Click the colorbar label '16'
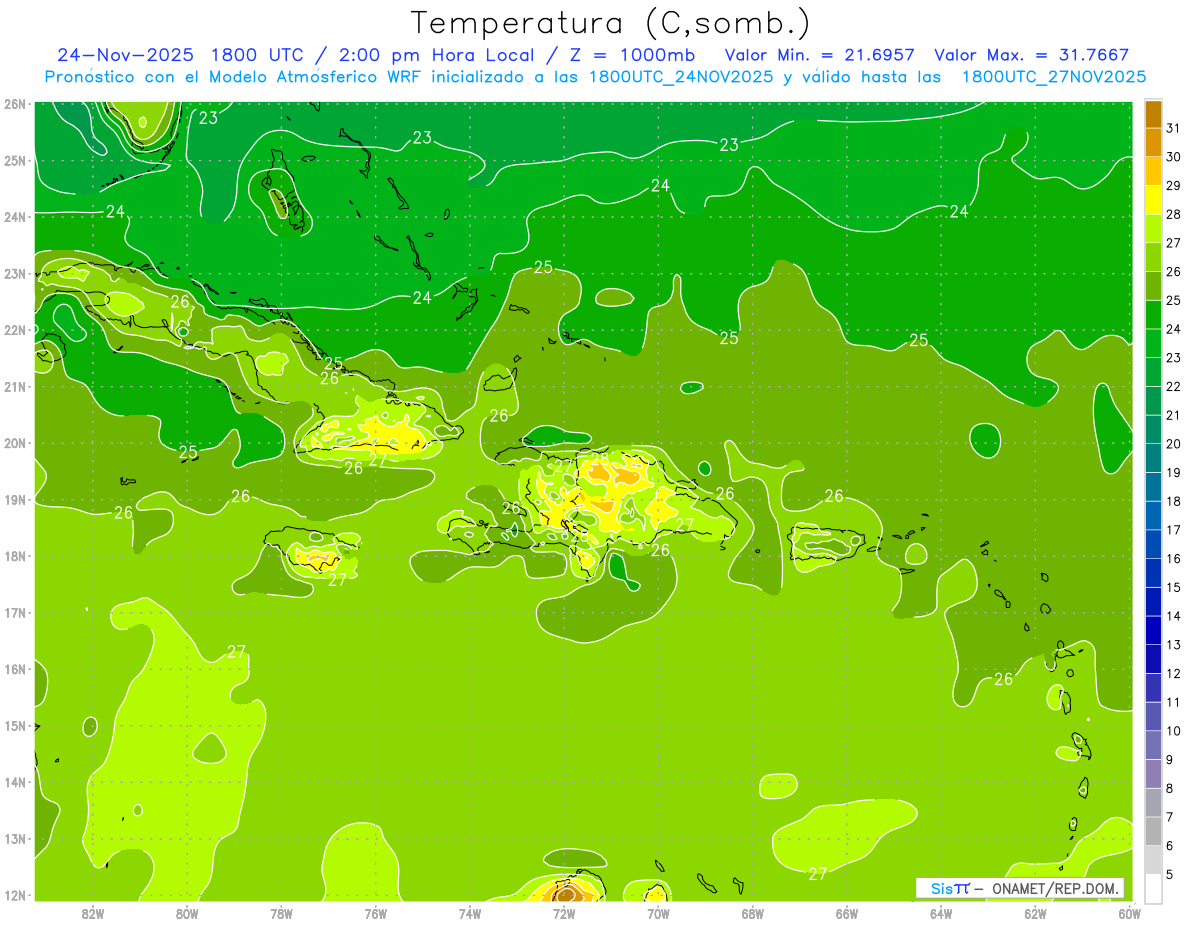Viewport: 1200px width, 927px height. click(1173, 559)
